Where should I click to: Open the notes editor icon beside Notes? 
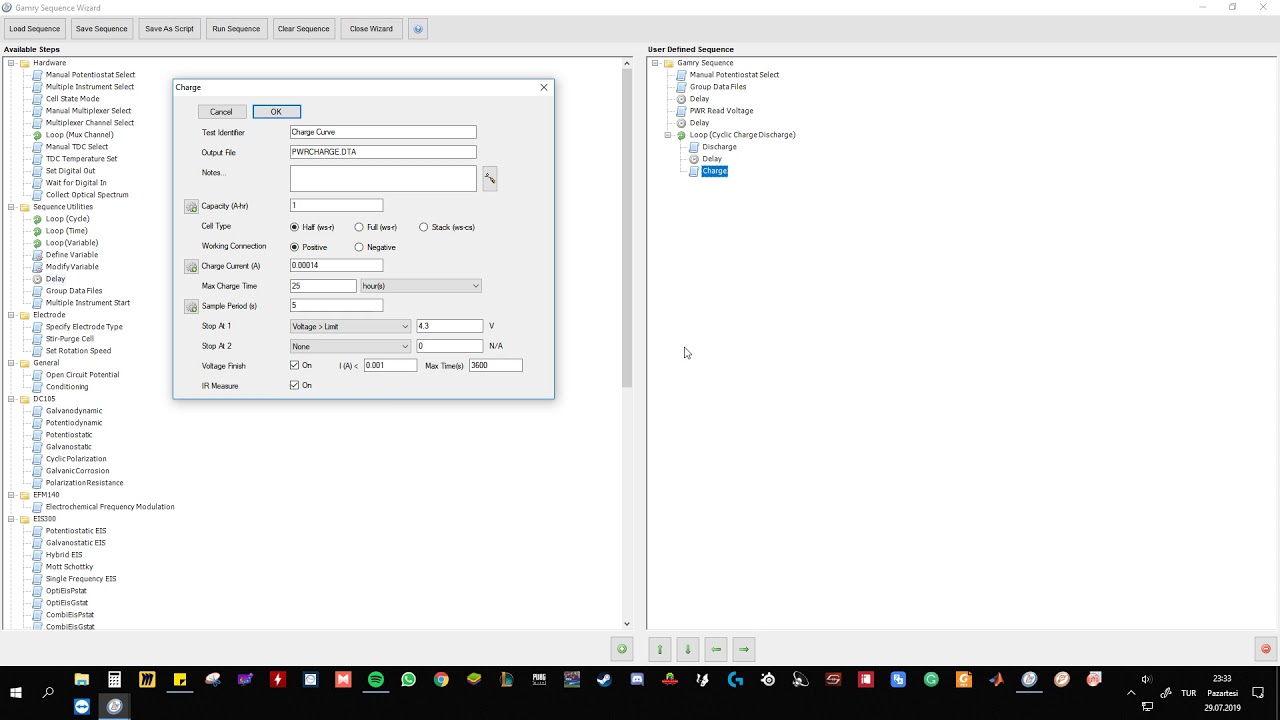[489, 178]
